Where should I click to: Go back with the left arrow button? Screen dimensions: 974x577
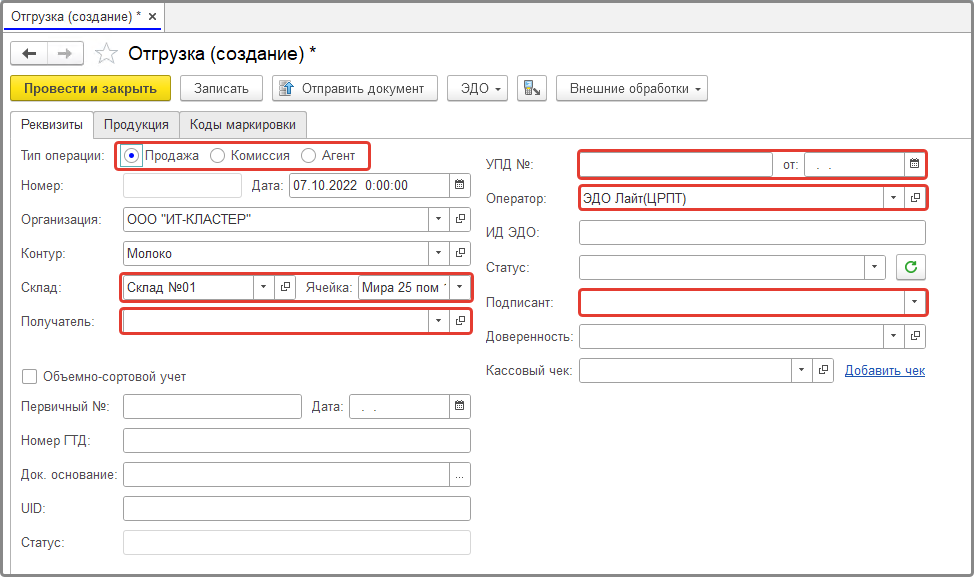(29, 53)
